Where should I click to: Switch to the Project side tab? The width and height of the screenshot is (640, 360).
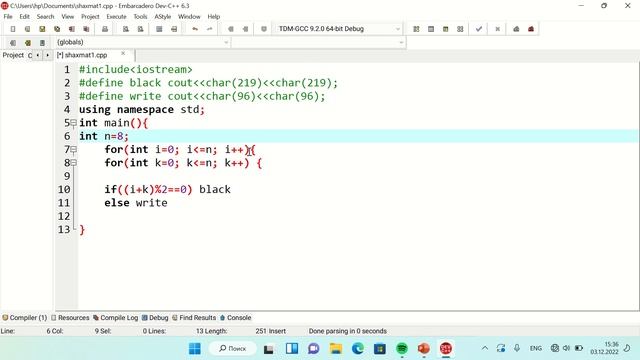[13, 55]
